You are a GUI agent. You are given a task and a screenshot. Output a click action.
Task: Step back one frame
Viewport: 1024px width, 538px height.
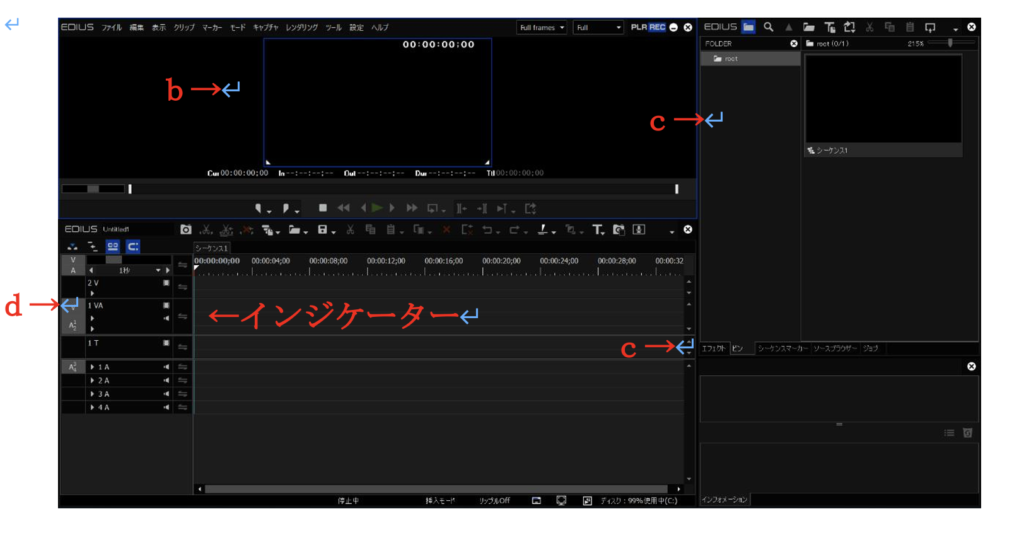[x=363, y=208]
